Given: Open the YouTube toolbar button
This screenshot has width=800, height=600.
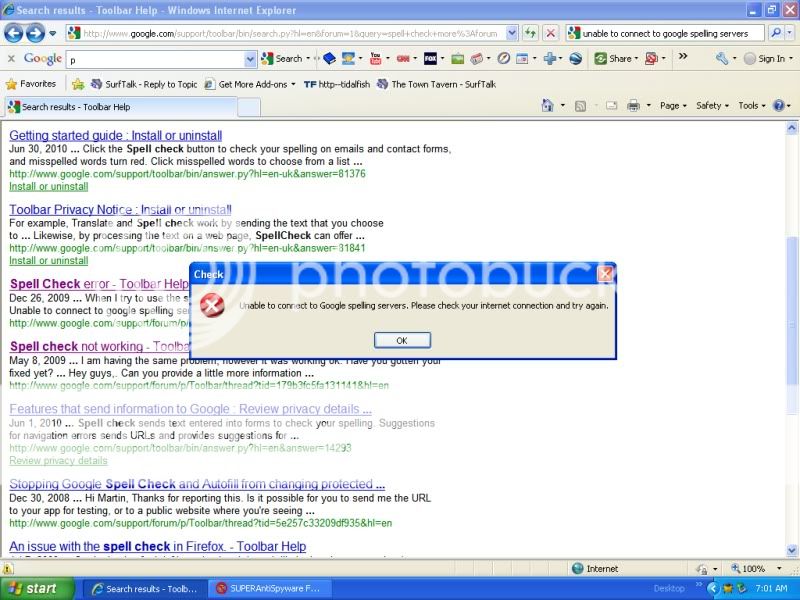Looking at the screenshot, I should pyautogui.click(x=376, y=59).
